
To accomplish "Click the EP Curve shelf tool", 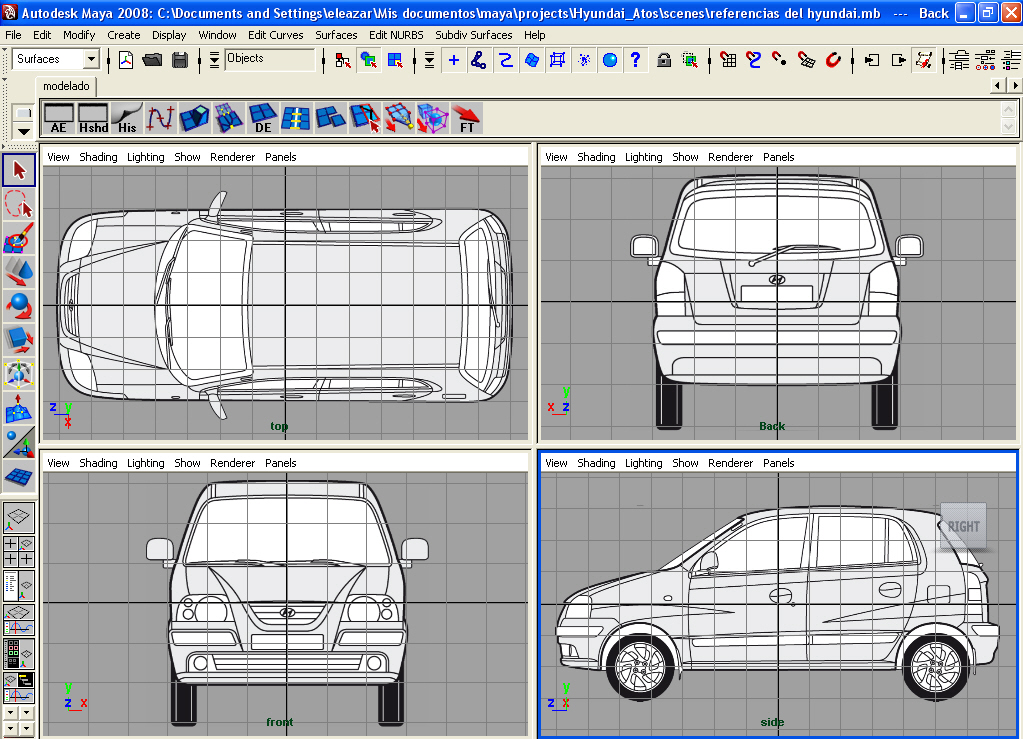I will coord(160,118).
